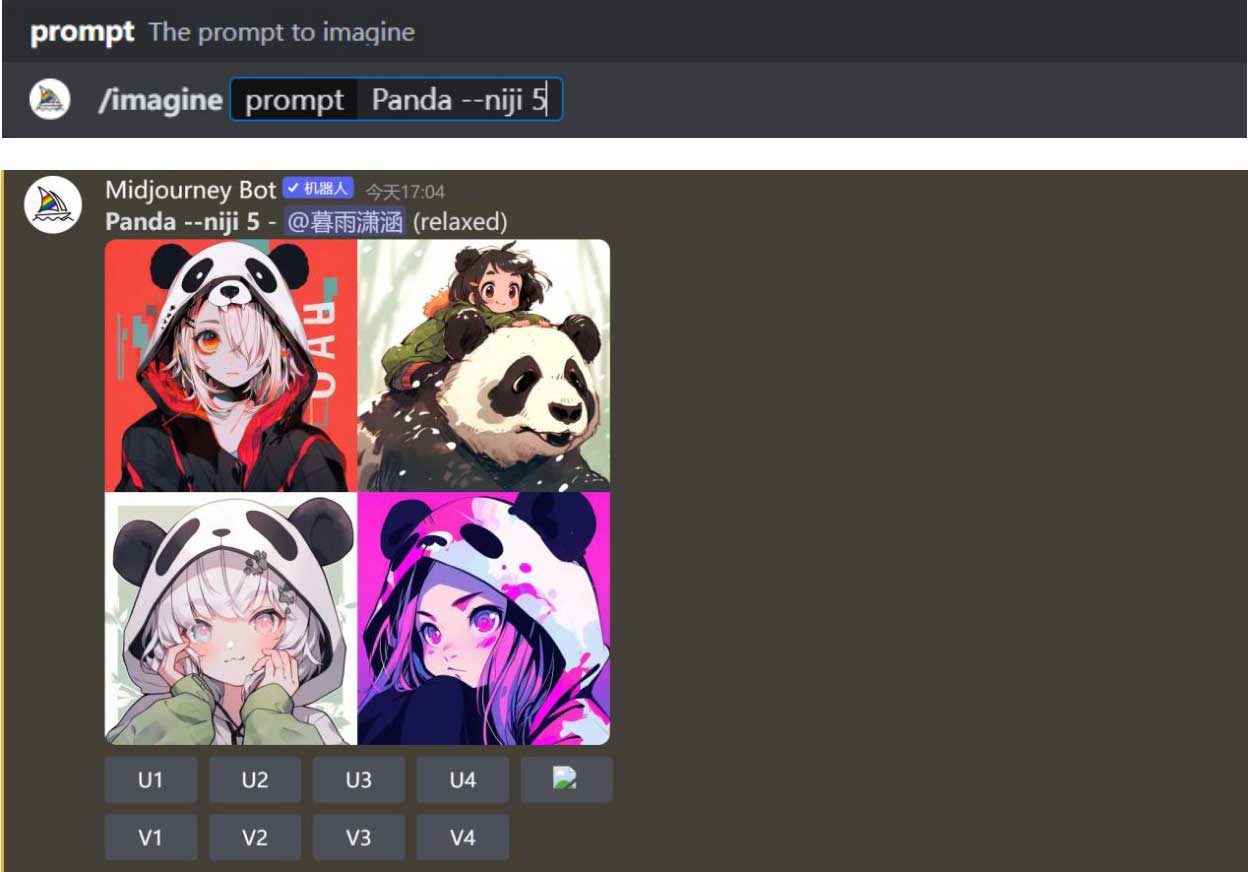Open the green-hoodie panda girl image
Viewport: 1248px width, 872px height.
pyautogui.click(x=231, y=618)
